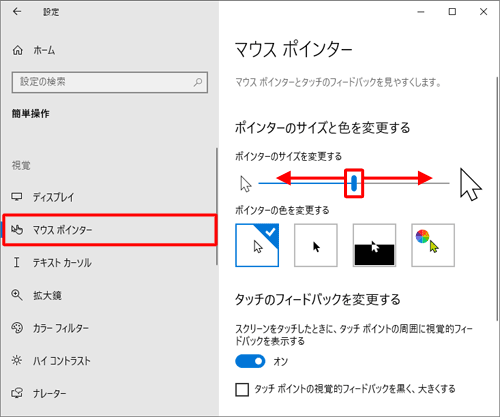Minimize the settings window

coord(421,12)
